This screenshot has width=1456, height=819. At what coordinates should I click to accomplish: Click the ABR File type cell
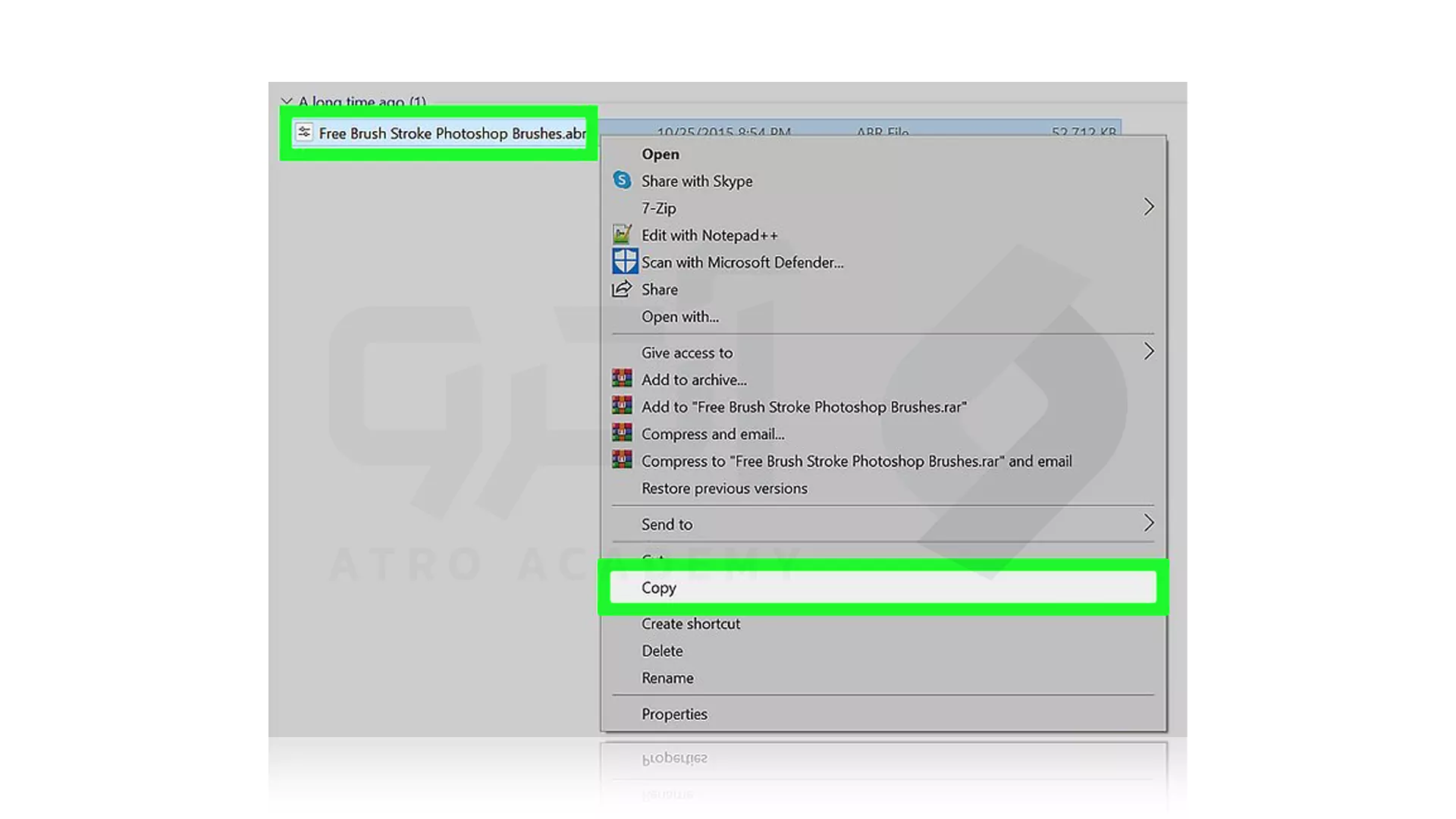[x=883, y=132]
